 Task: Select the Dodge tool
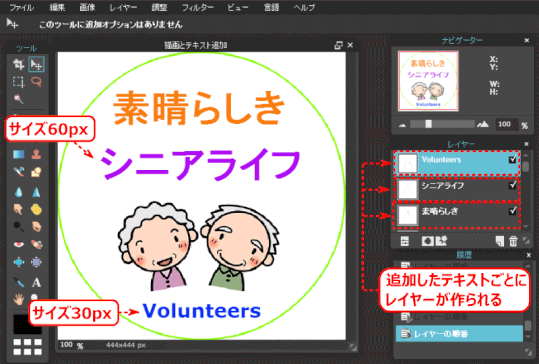pos(18,227)
